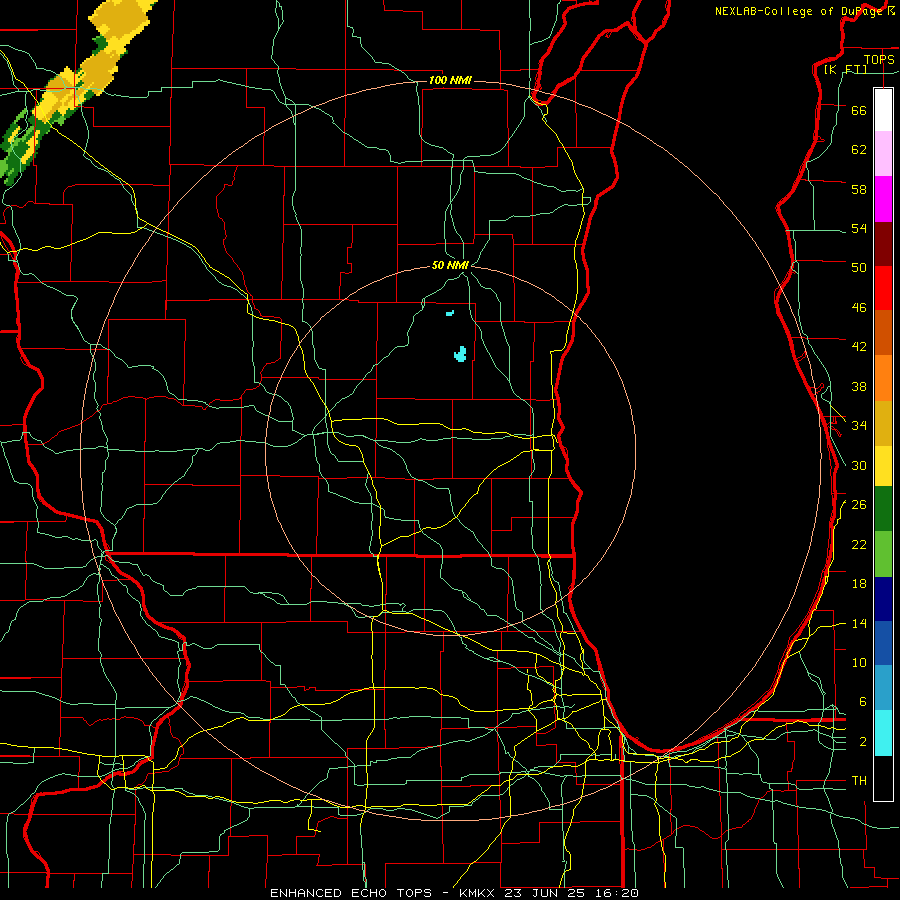Click the light blue legend swatch
The width and height of the screenshot is (900, 900).
(883, 687)
